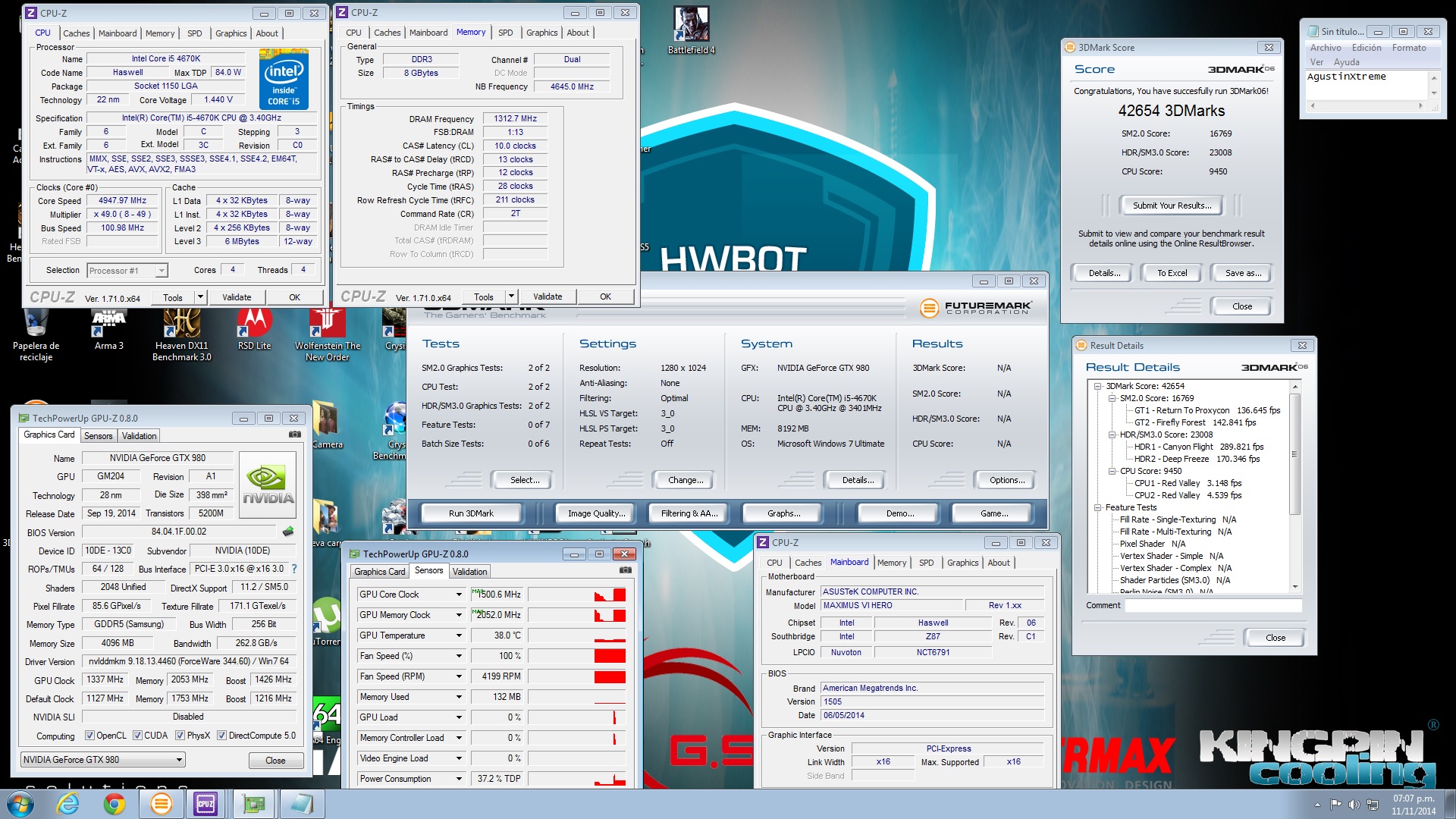
Task: Click the Action Center flag in the tray
Action: click(x=1335, y=805)
